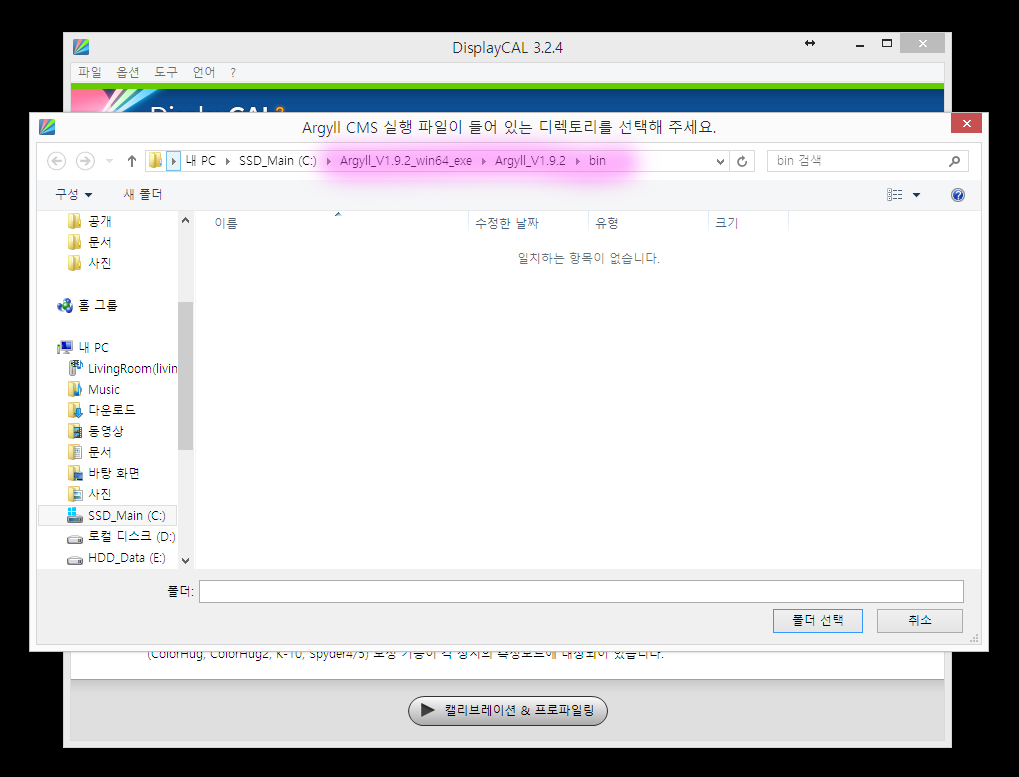Expand the view options dropdown arrow
This screenshot has width=1019, height=777.
tap(916, 195)
